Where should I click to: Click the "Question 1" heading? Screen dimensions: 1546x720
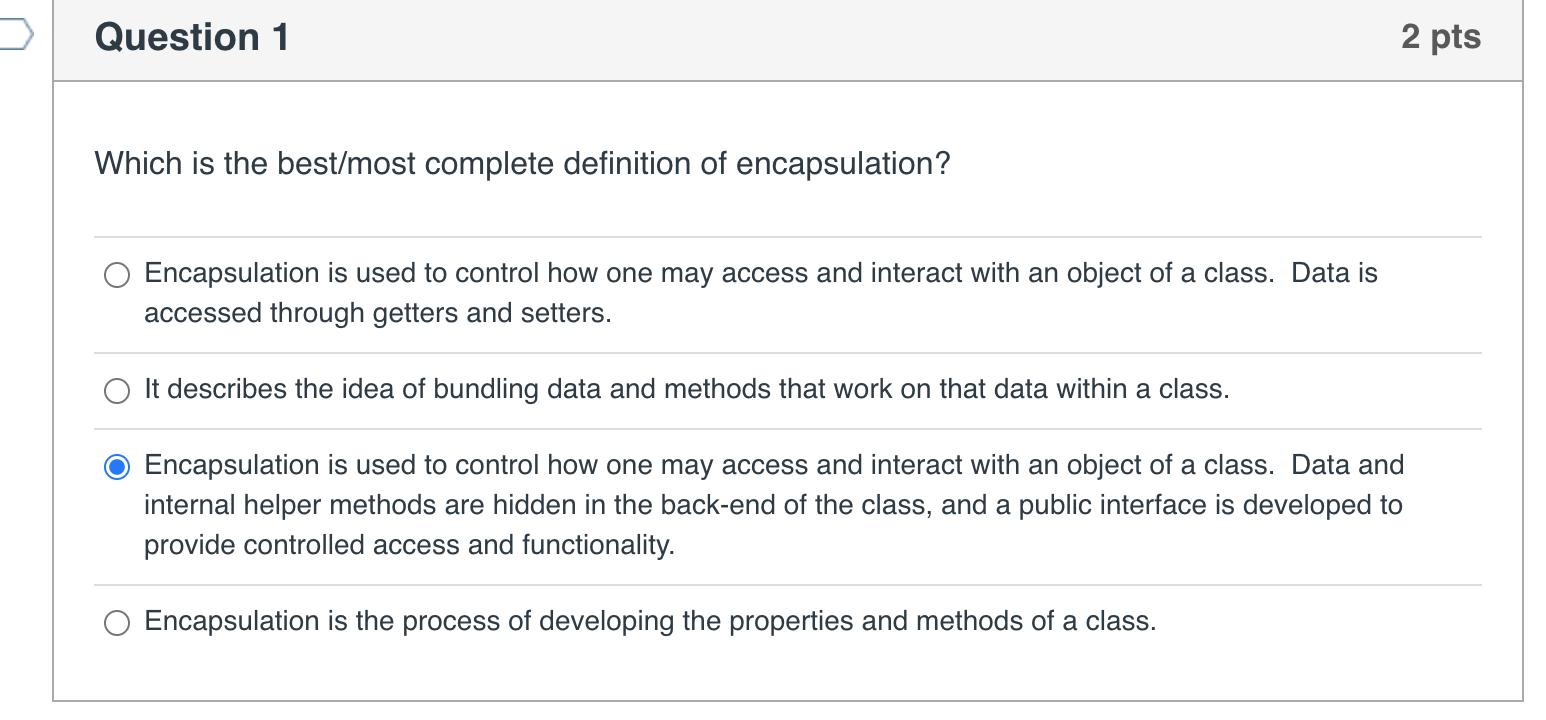pos(192,38)
